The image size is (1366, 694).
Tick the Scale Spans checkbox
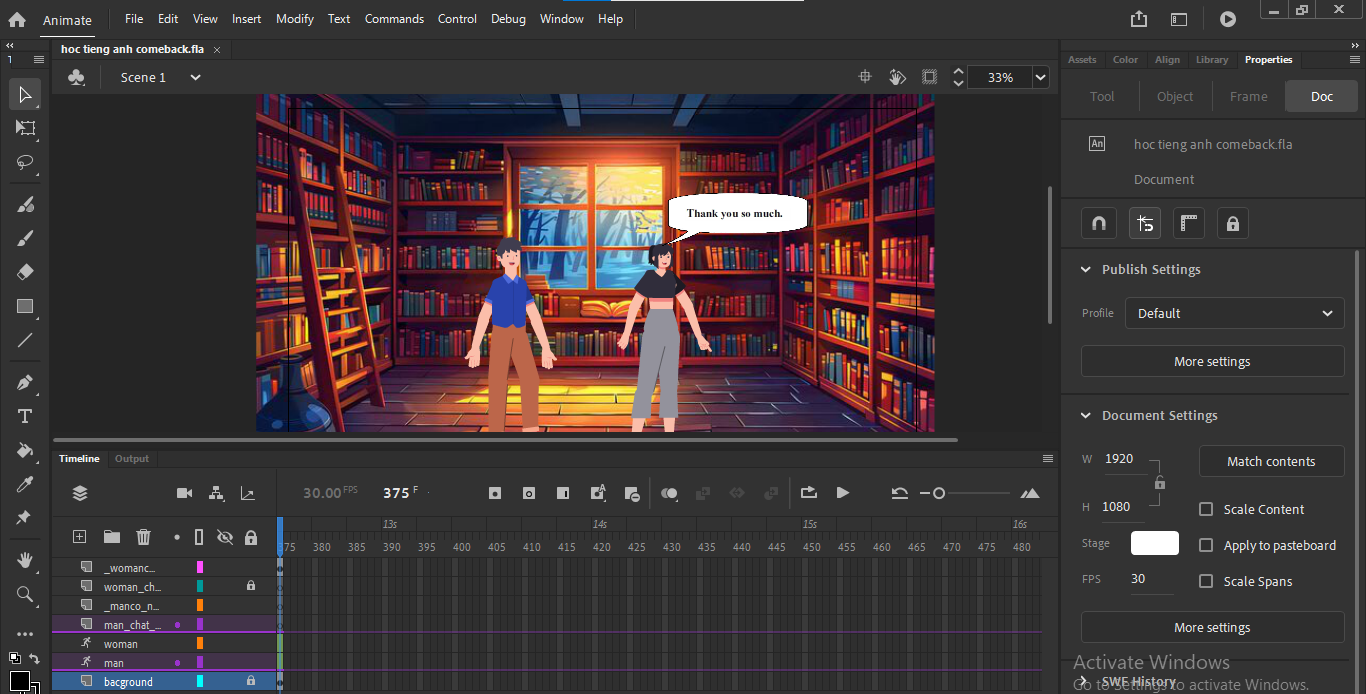(x=1206, y=581)
